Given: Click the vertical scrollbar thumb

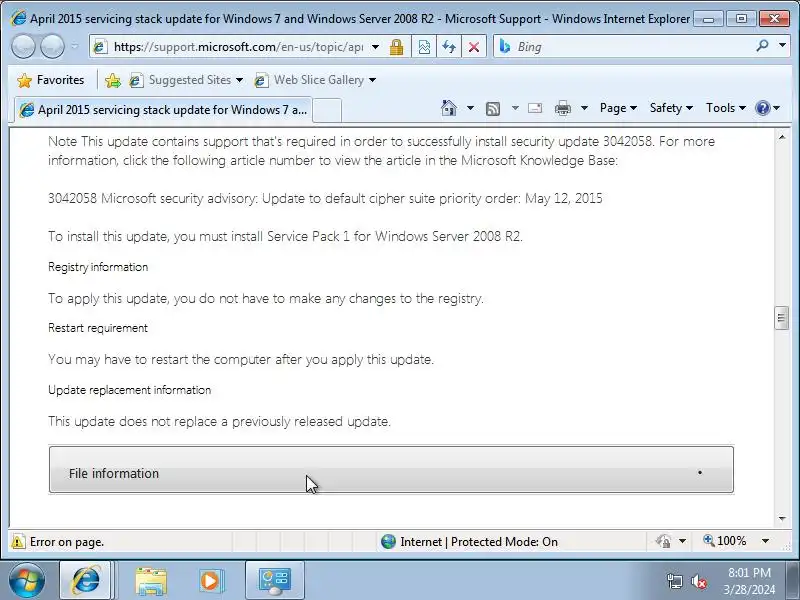Looking at the screenshot, I should (x=781, y=318).
